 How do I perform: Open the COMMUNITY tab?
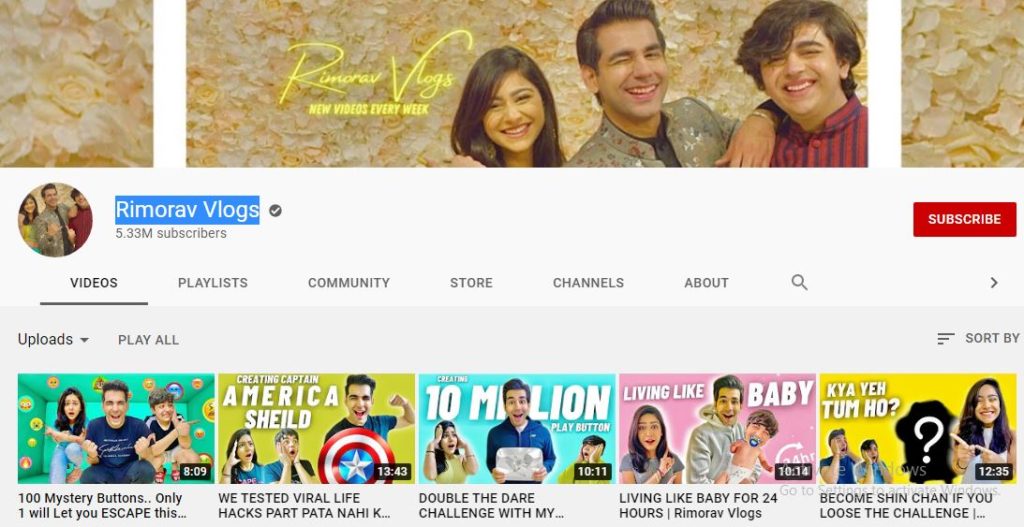349,283
